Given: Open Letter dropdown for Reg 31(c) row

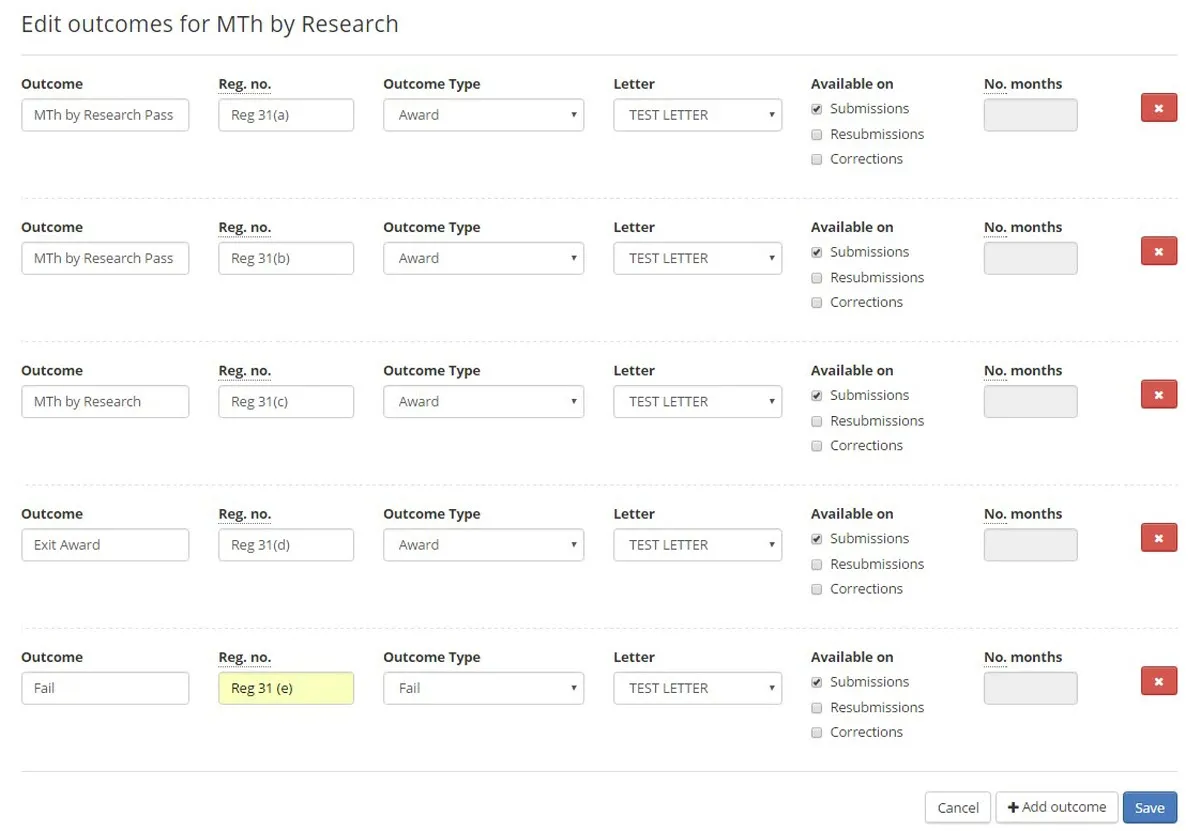Looking at the screenshot, I should 697,402.
